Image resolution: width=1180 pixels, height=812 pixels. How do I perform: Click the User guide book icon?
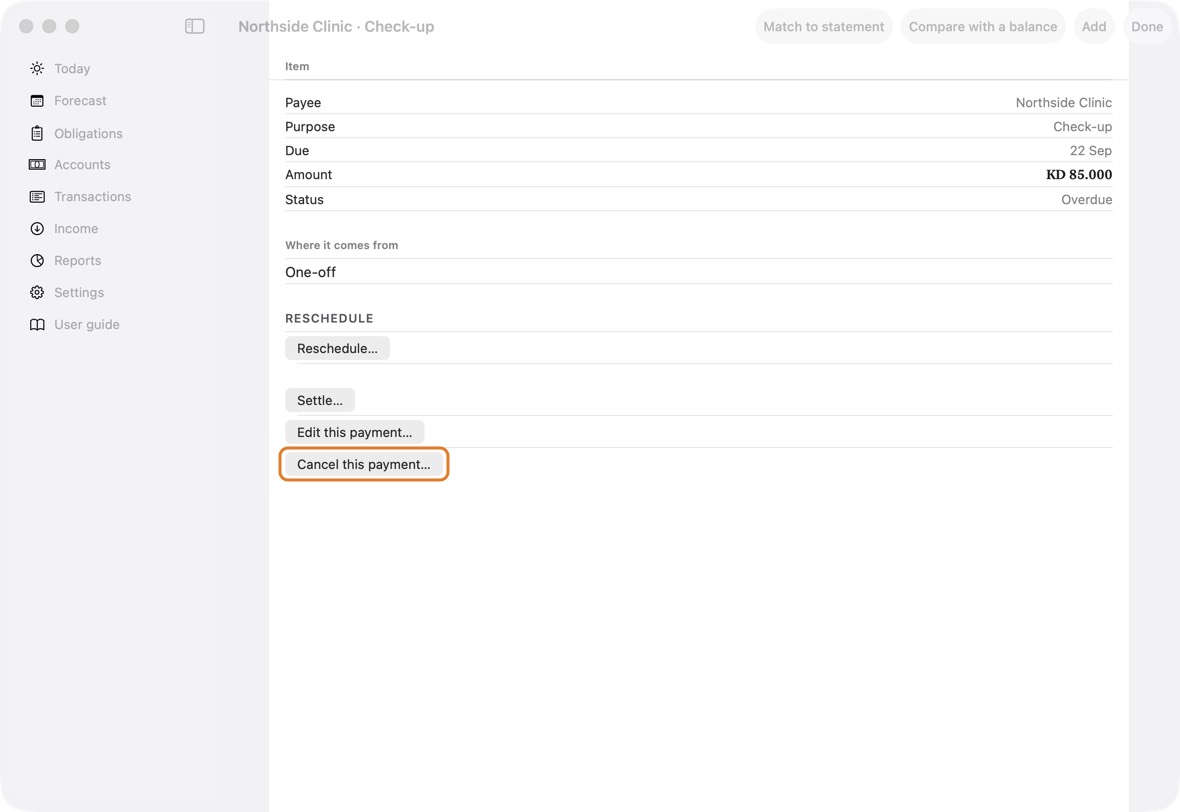click(37, 324)
